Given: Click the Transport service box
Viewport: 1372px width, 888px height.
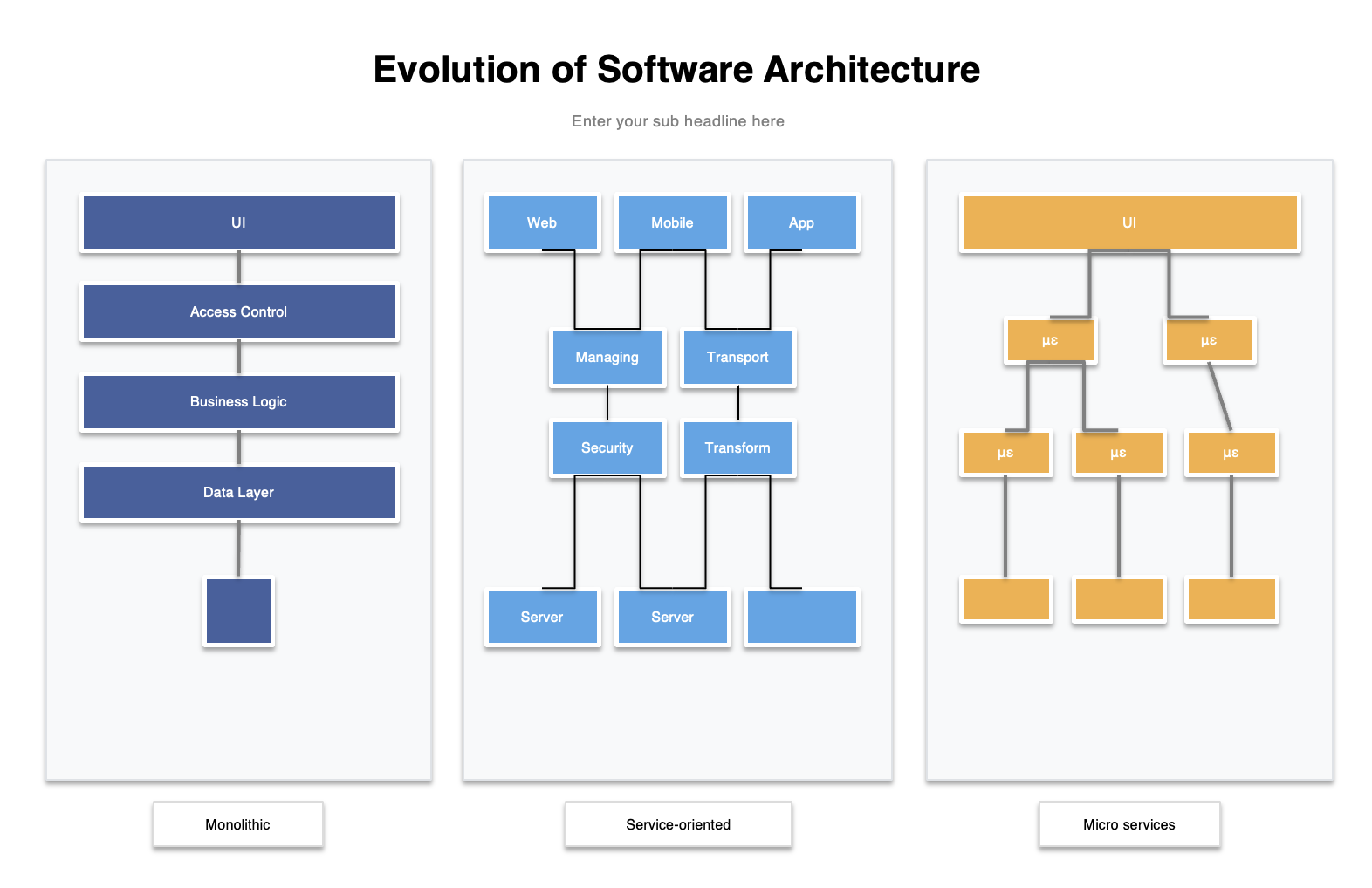Looking at the screenshot, I should click(737, 357).
